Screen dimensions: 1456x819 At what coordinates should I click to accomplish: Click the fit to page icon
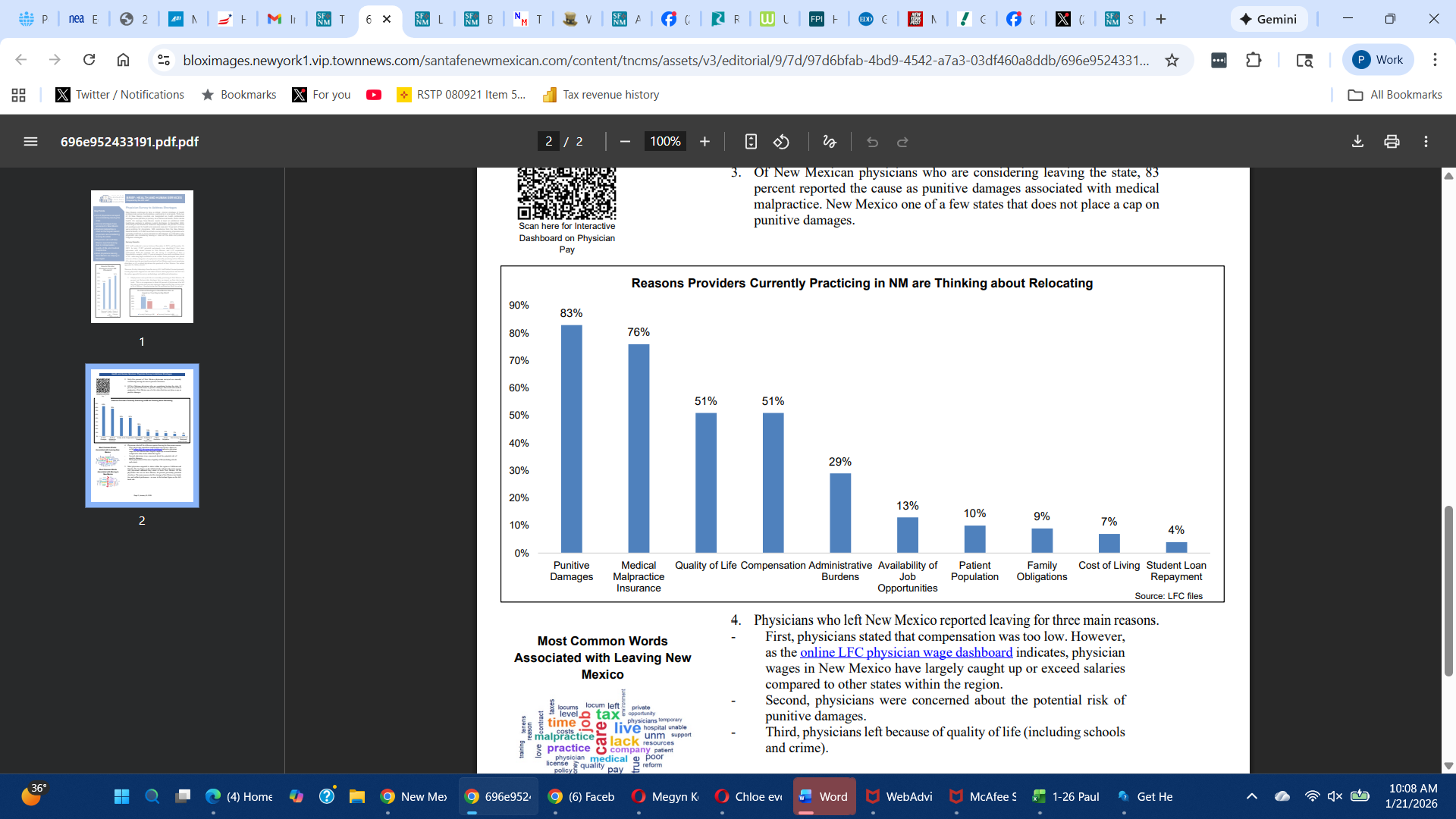pyautogui.click(x=751, y=142)
